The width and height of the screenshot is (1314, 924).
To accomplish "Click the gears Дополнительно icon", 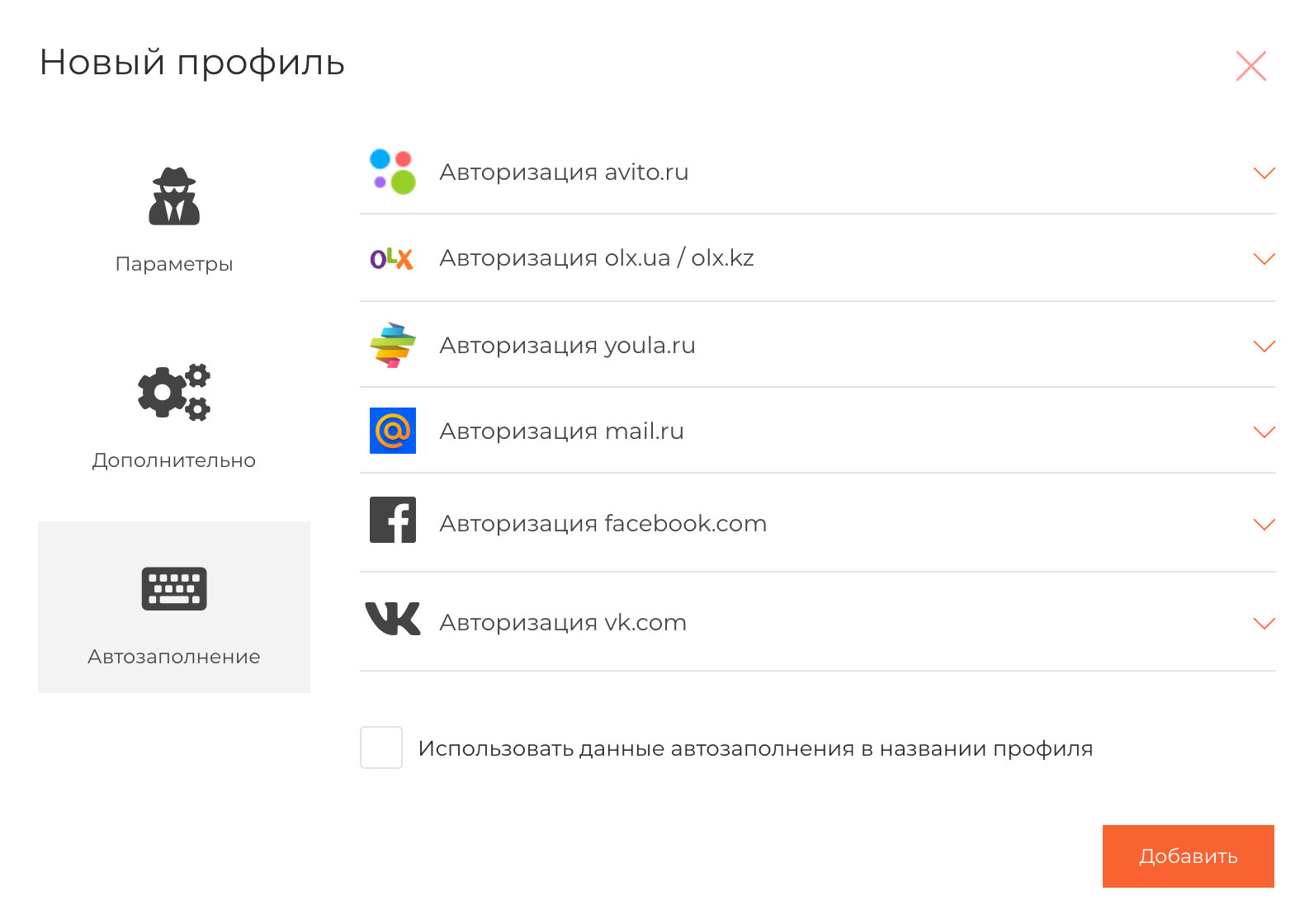I will pyautogui.click(x=174, y=392).
